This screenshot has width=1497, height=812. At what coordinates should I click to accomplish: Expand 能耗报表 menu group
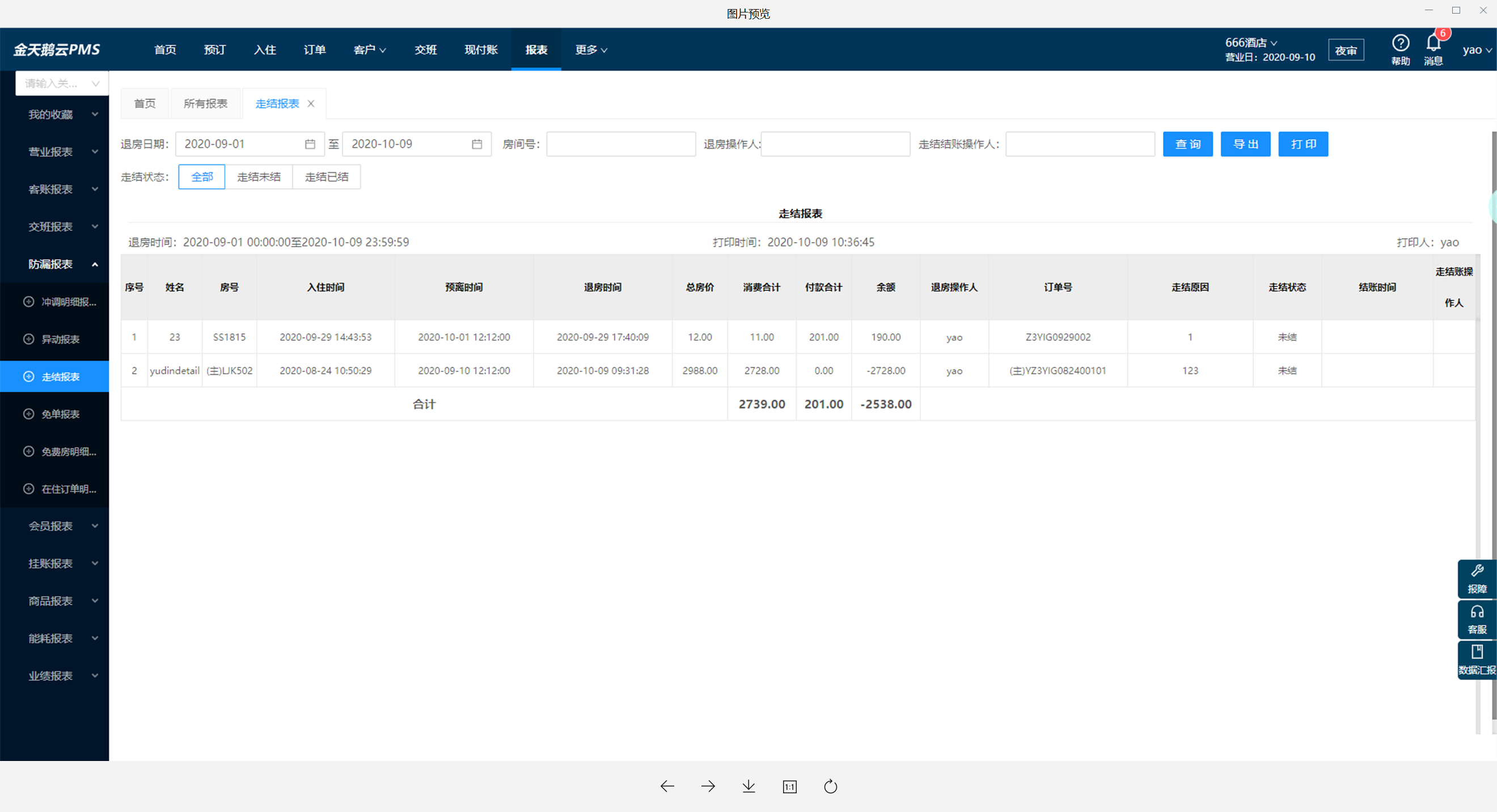pos(54,639)
